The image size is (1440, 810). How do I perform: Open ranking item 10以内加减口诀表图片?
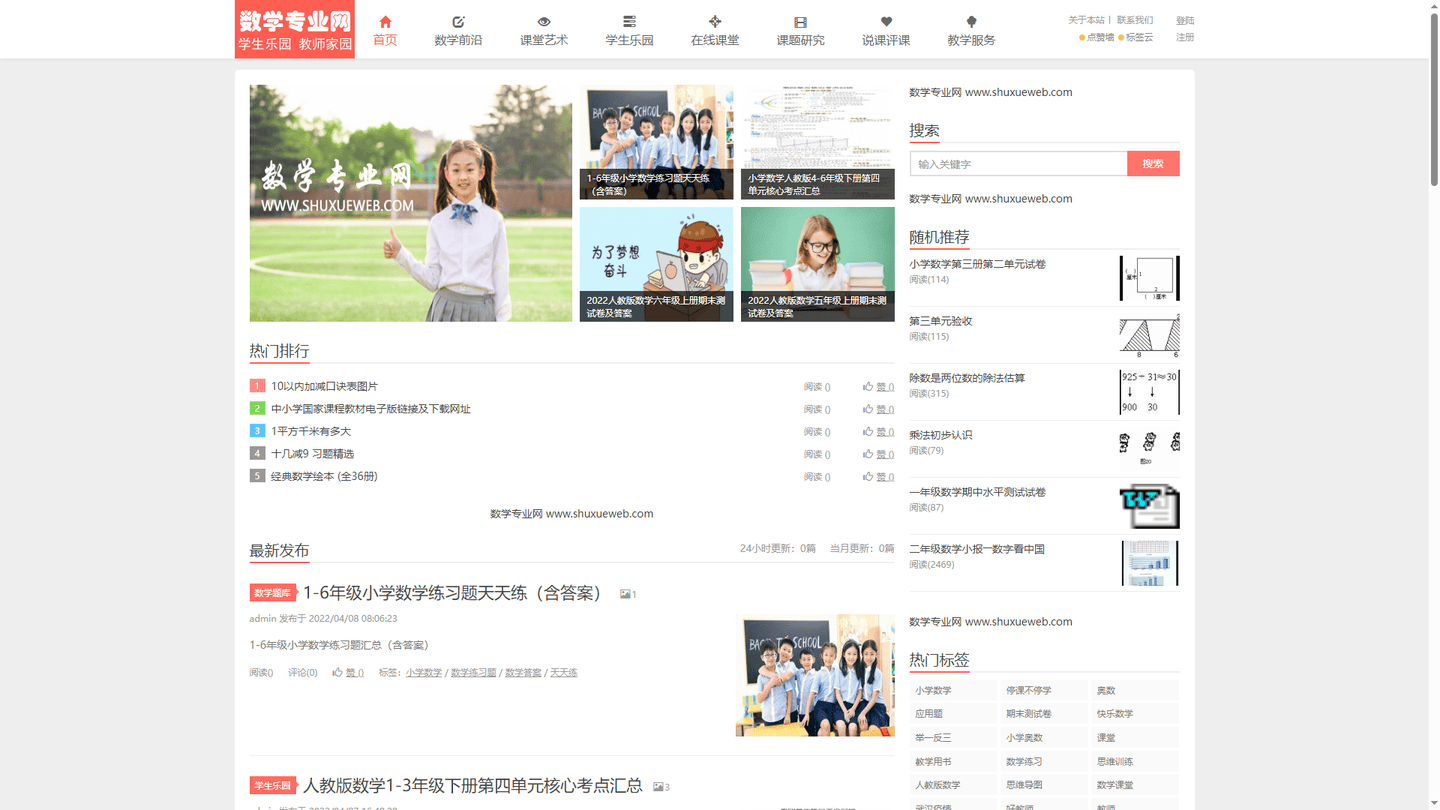324,386
